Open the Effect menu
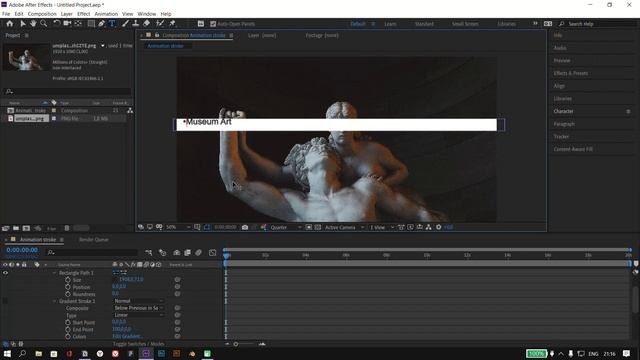Image resolution: width=640 pixels, height=360 pixels. pyautogui.click(x=83, y=14)
